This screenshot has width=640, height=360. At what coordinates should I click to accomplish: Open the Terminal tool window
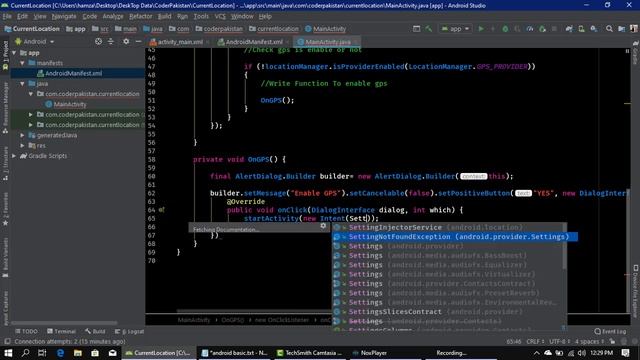(61, 331)
